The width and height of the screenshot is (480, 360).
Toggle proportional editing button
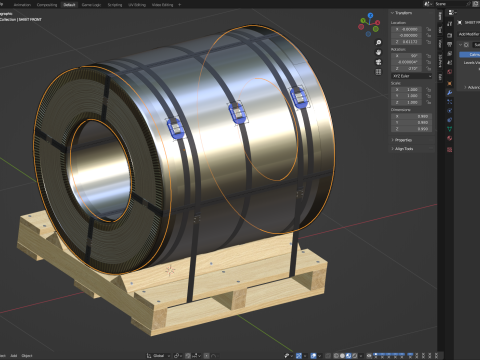tap(207, 356)
